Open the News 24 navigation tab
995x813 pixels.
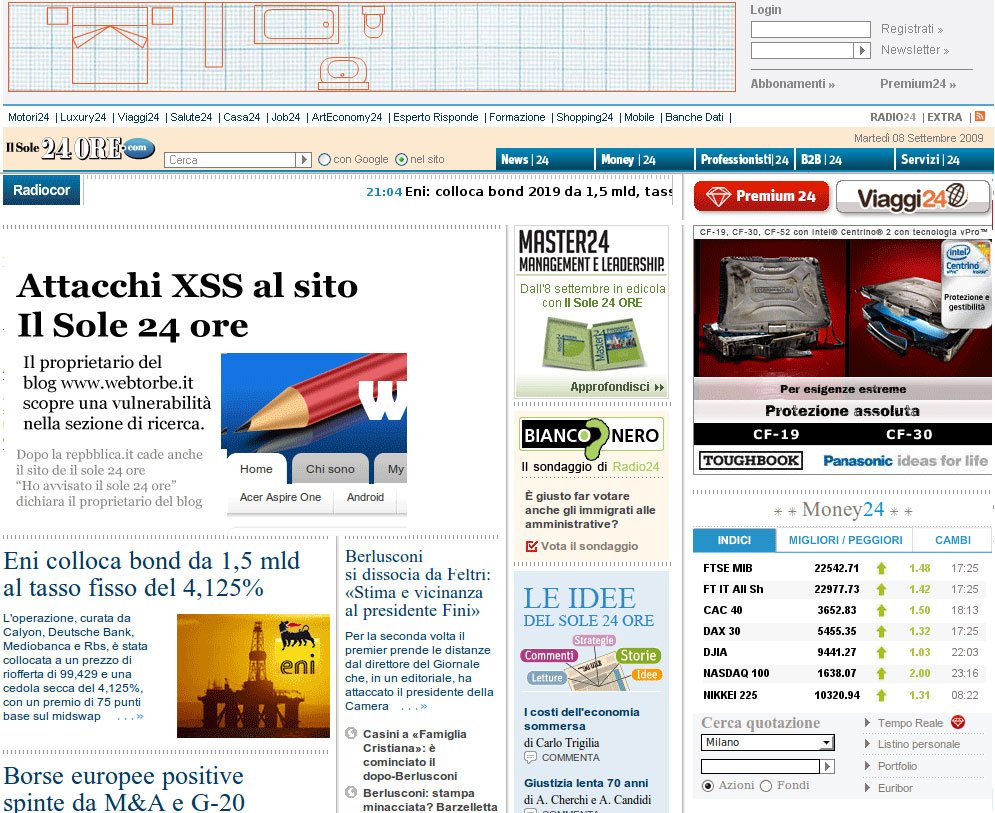(544, 160)
